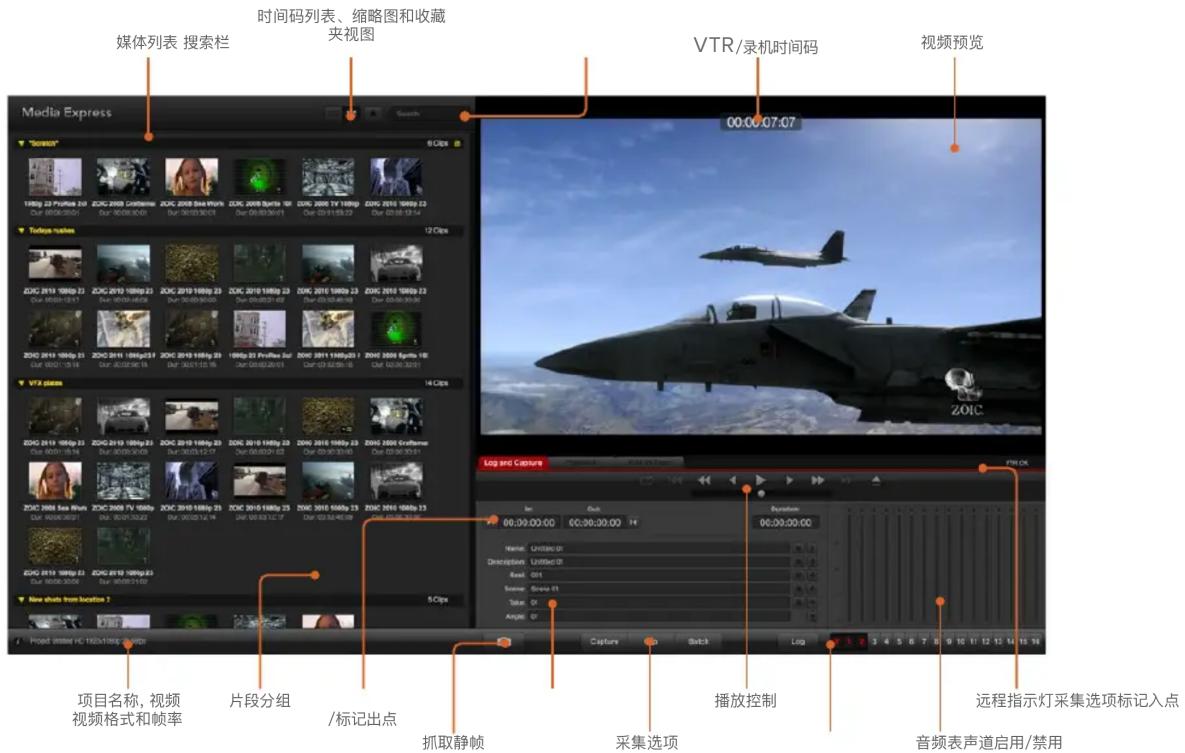Mark In point button beside In timecode
Screen dimensions: 1185x753
(x=493, y=522)
